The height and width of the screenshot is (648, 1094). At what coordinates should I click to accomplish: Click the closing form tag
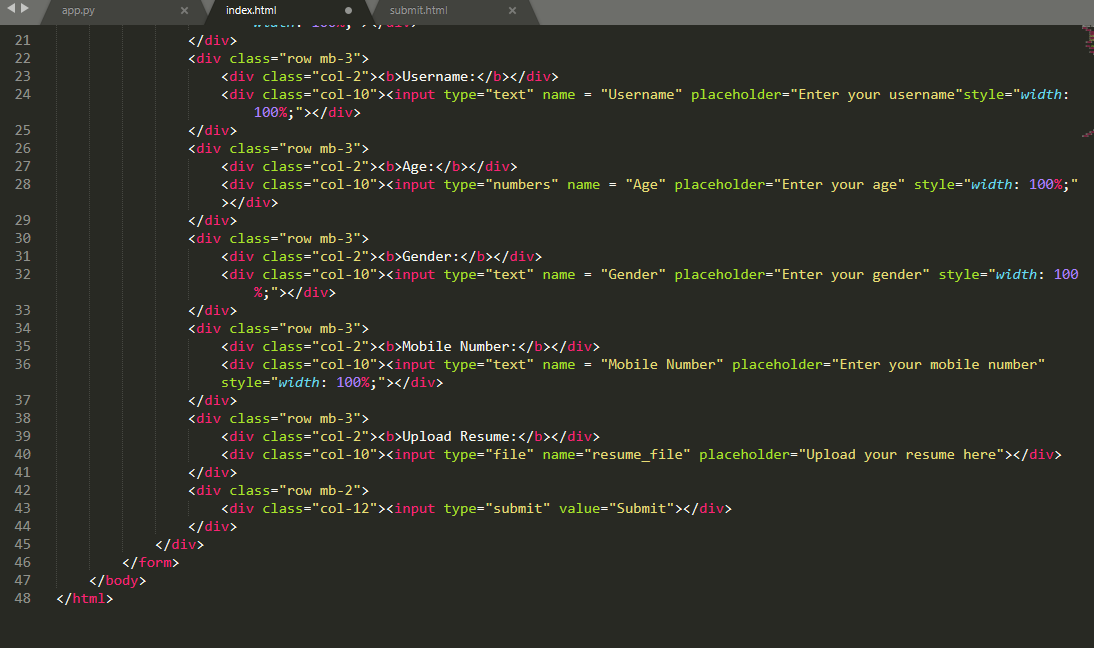tap(151, 562)
